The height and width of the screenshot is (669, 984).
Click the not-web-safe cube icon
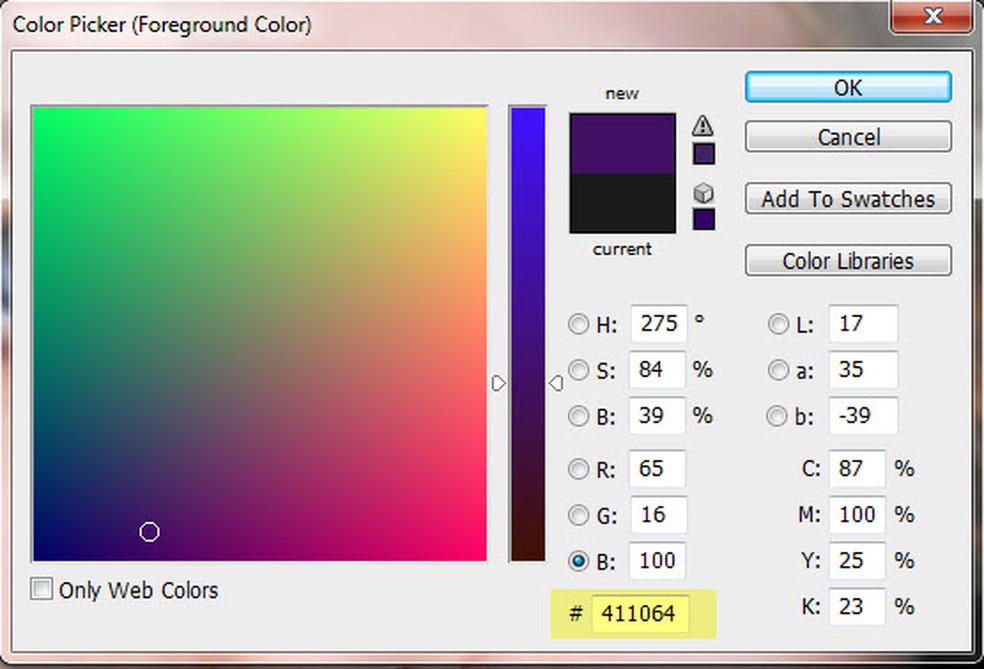click(704, 193)
